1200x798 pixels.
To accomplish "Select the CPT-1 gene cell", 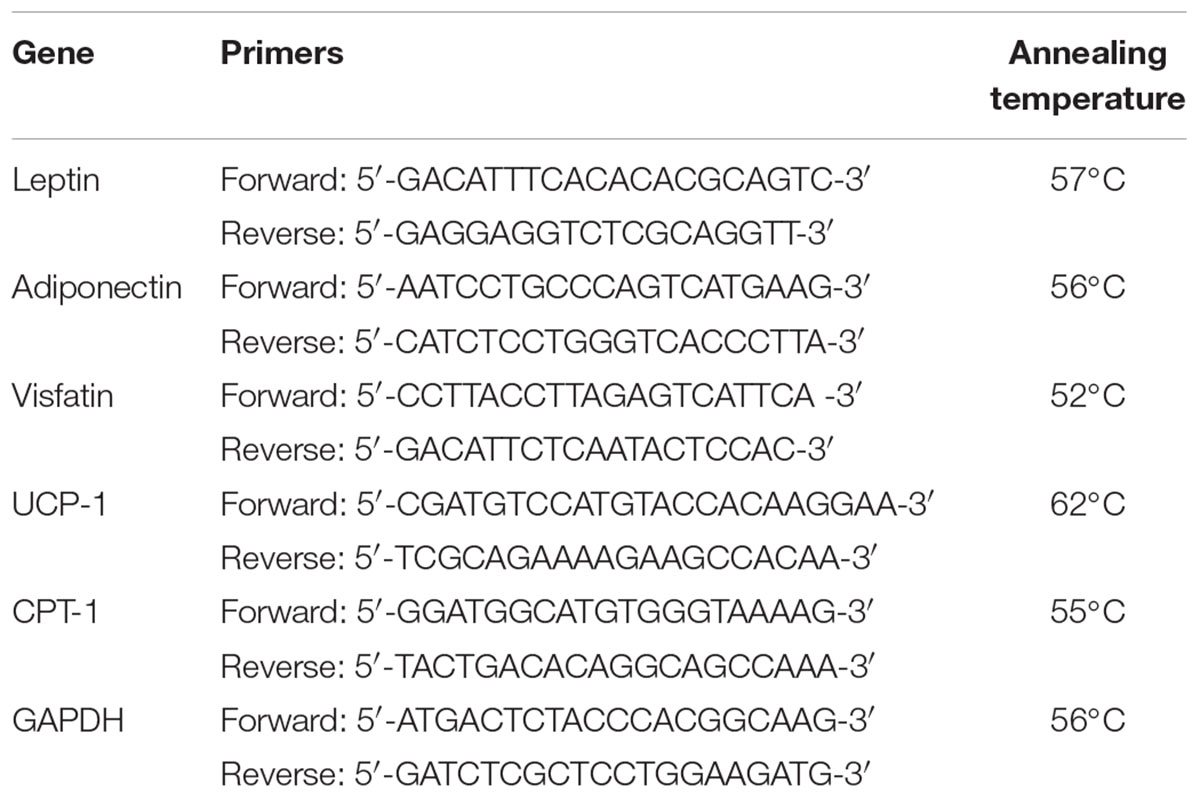I will [x=59, y=612].
